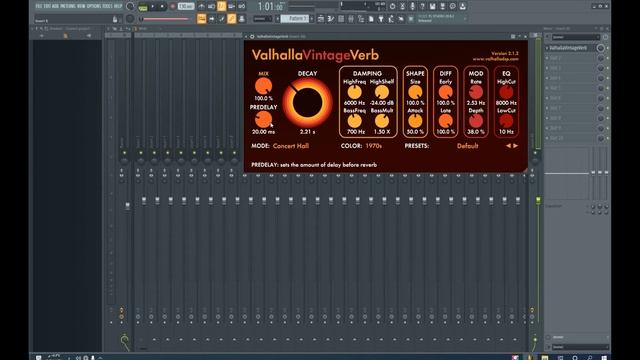Image resolution: width=640 pixels, height=360 pixels.
Task: Open the PATTERNS menu
Action: click(x=68, y=6)
